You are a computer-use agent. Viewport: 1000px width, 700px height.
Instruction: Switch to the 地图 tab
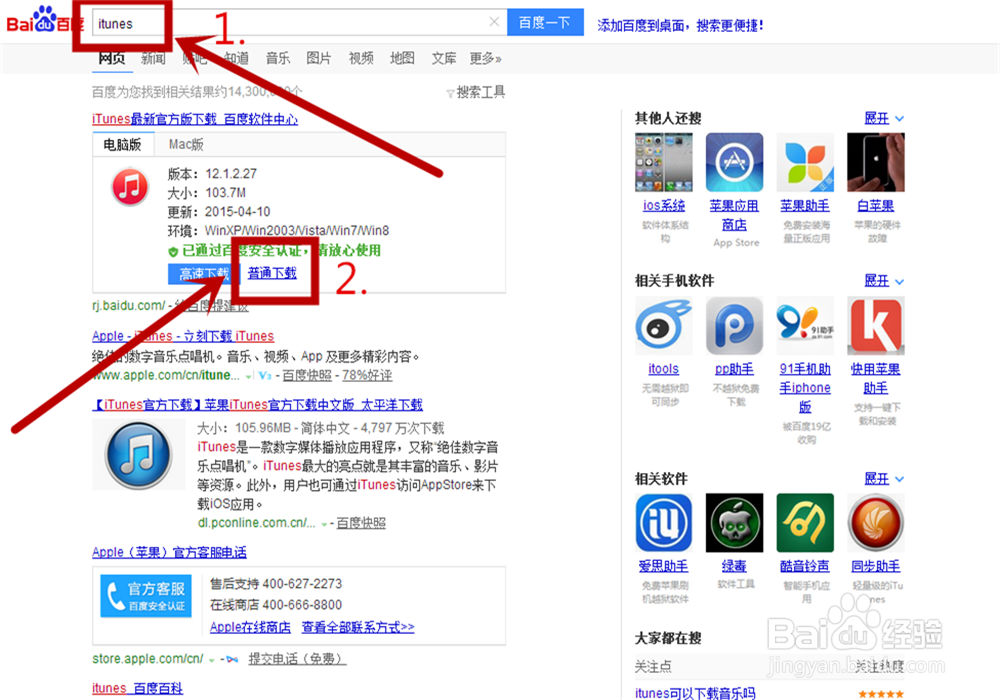point(402,58)
